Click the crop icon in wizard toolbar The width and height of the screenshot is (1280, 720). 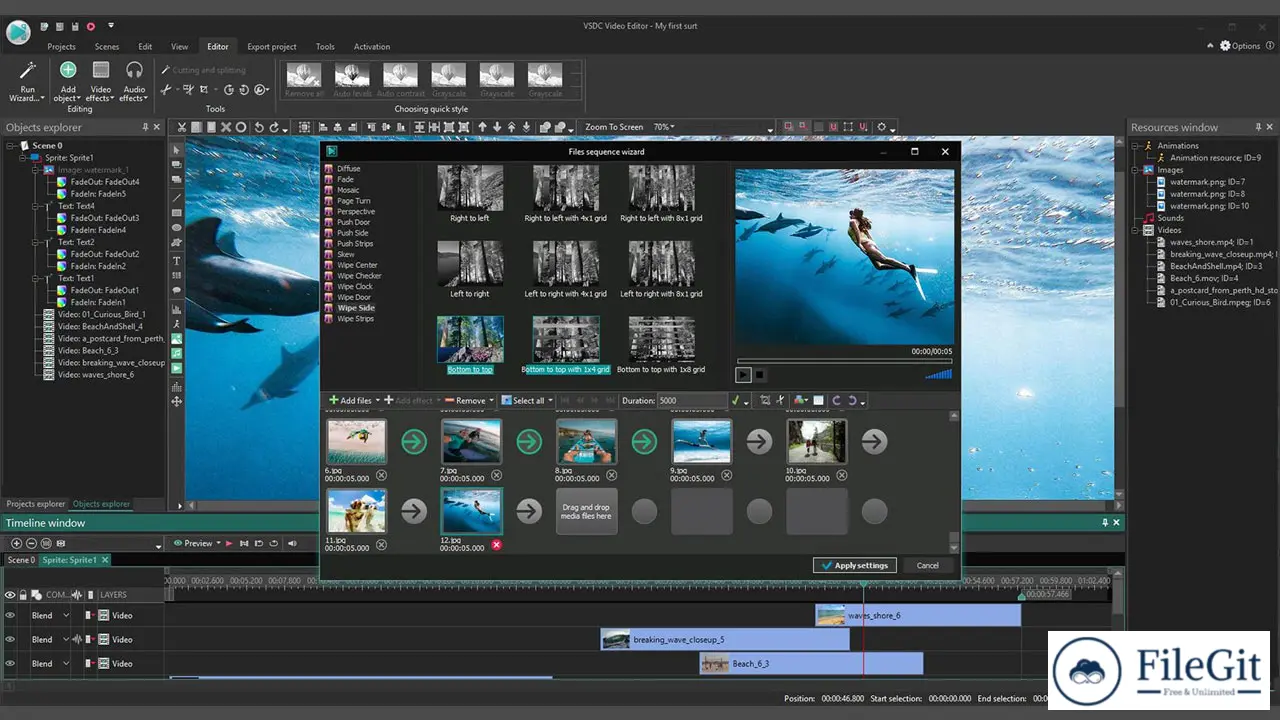765,400
